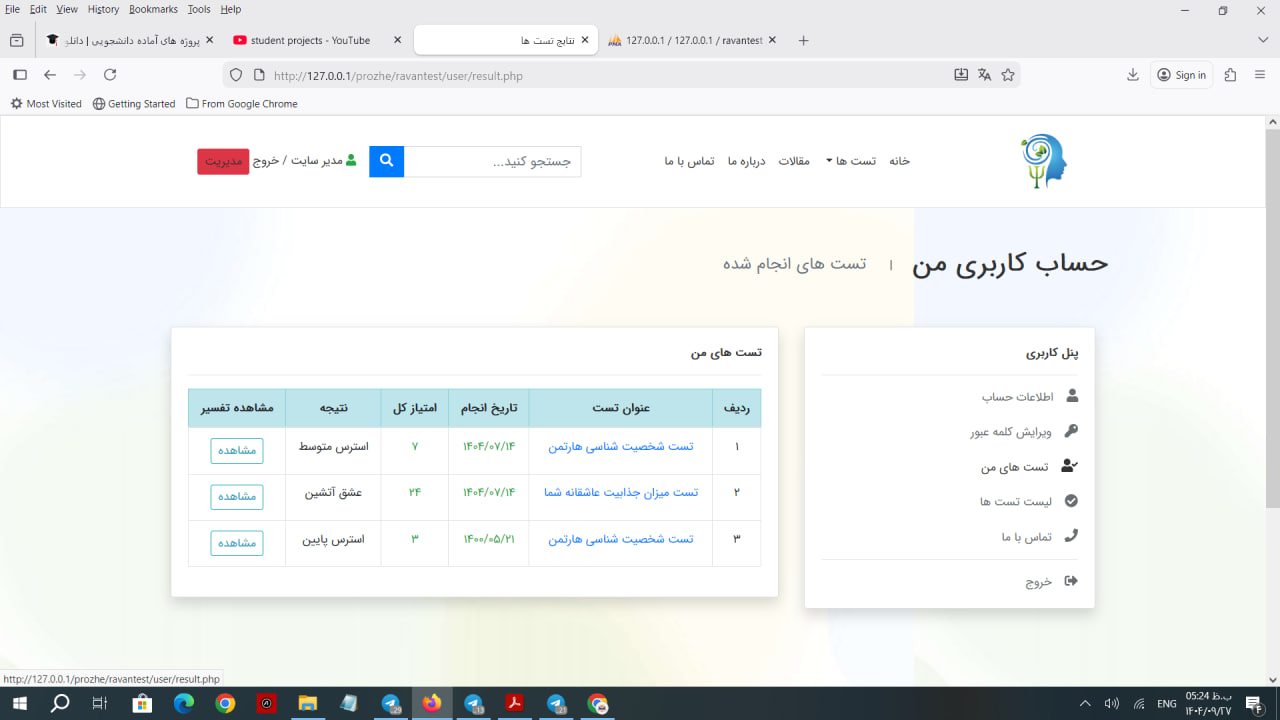1280x720 pixels.
Task: Click the page translate icon in address bar
Action: click(984, 75)
